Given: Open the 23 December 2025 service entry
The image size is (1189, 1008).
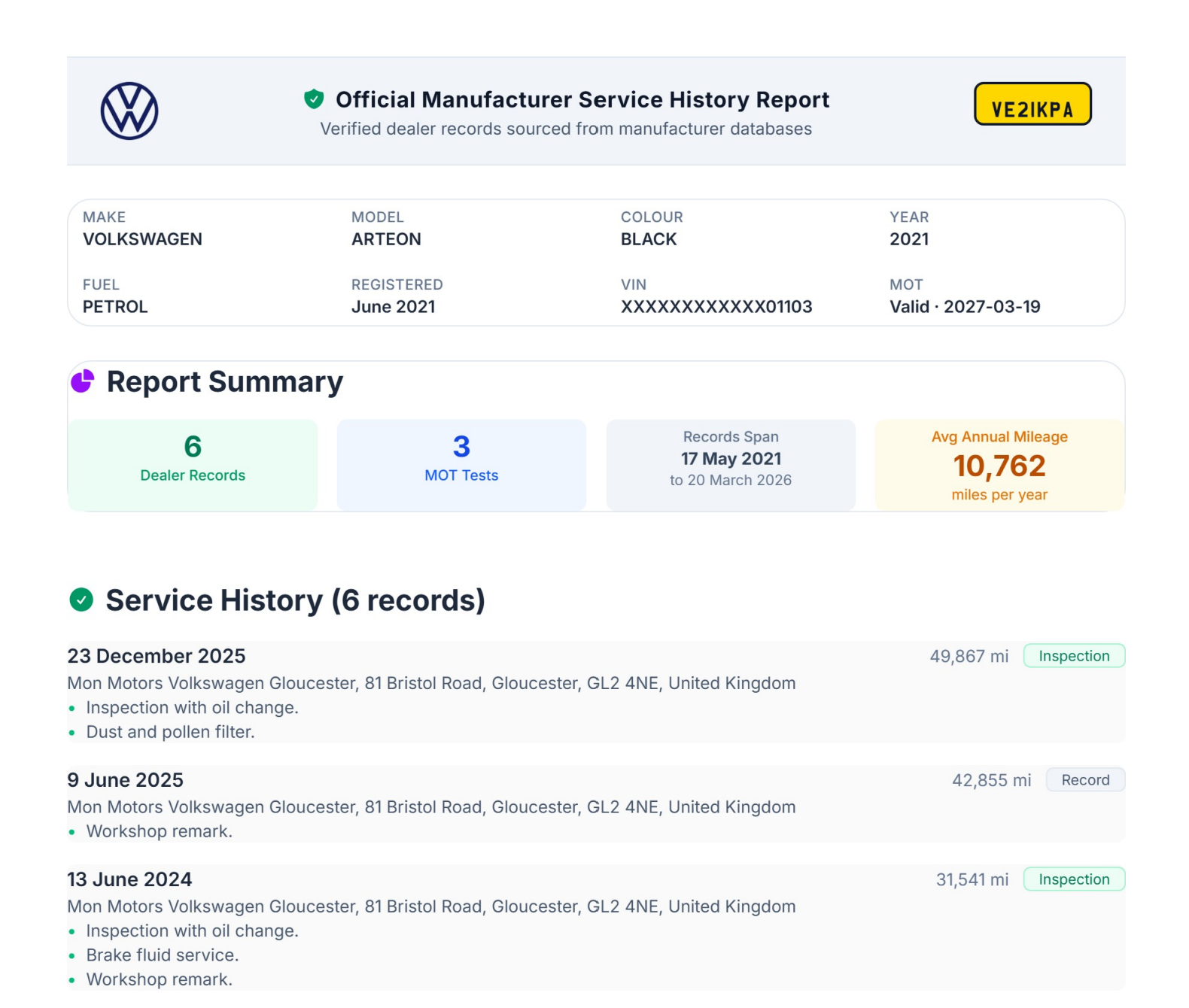Looking at the screenshot, I should click(x=157, y=656).
